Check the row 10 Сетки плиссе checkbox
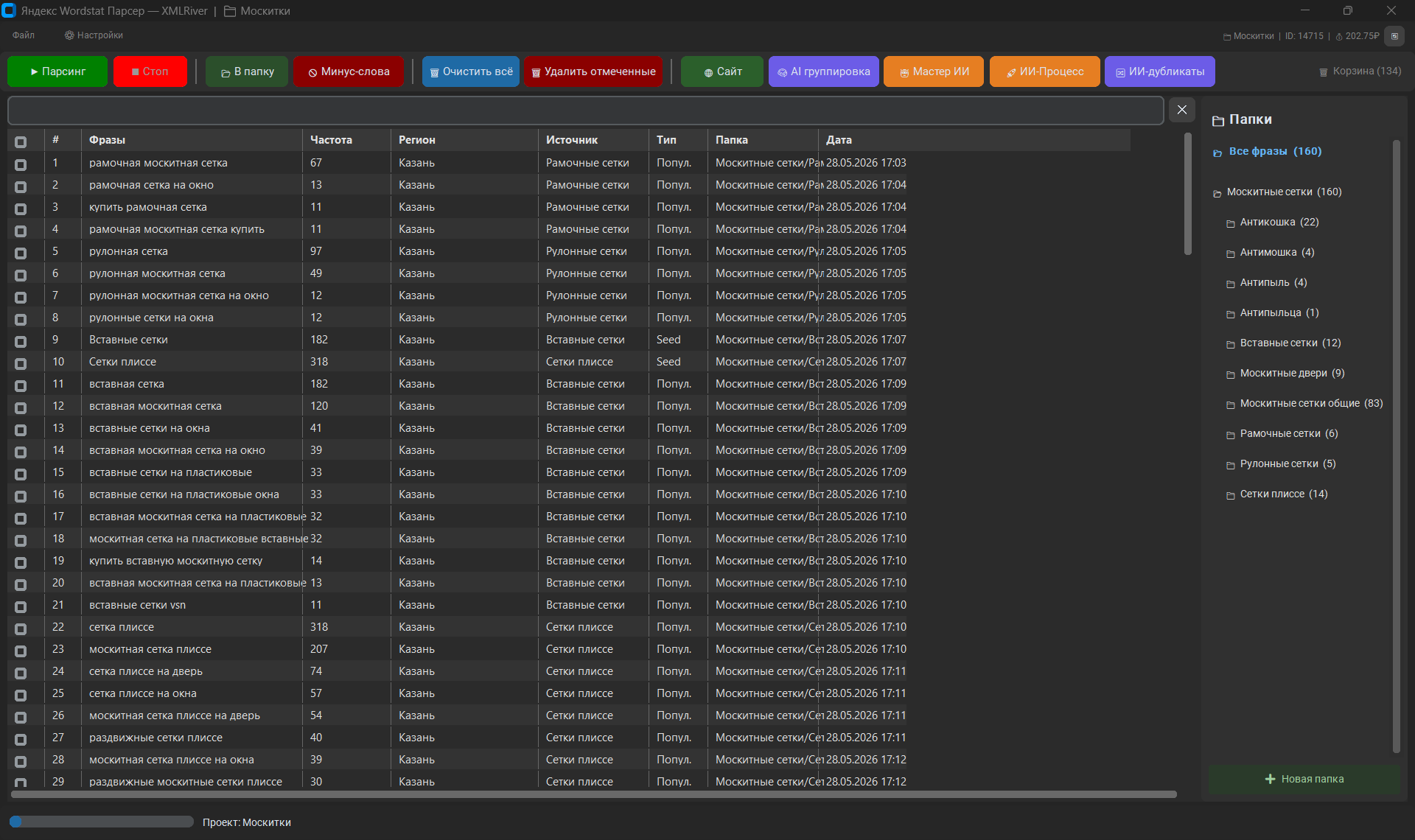The image size is (1415, 840). pyautogui.click(x=21, y=363)
